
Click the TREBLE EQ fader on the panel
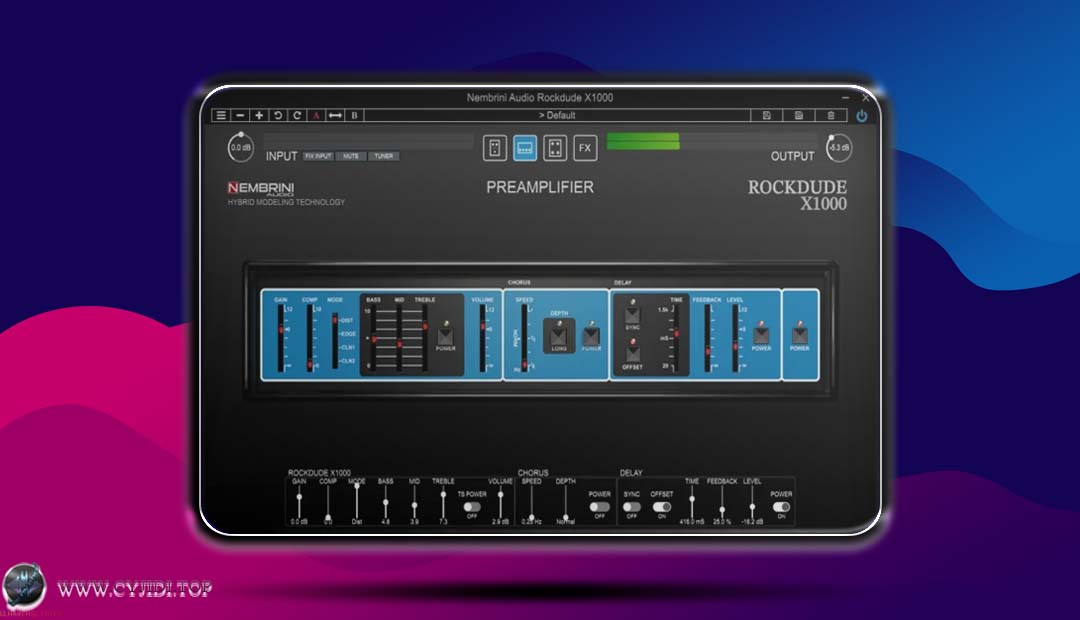425,338
